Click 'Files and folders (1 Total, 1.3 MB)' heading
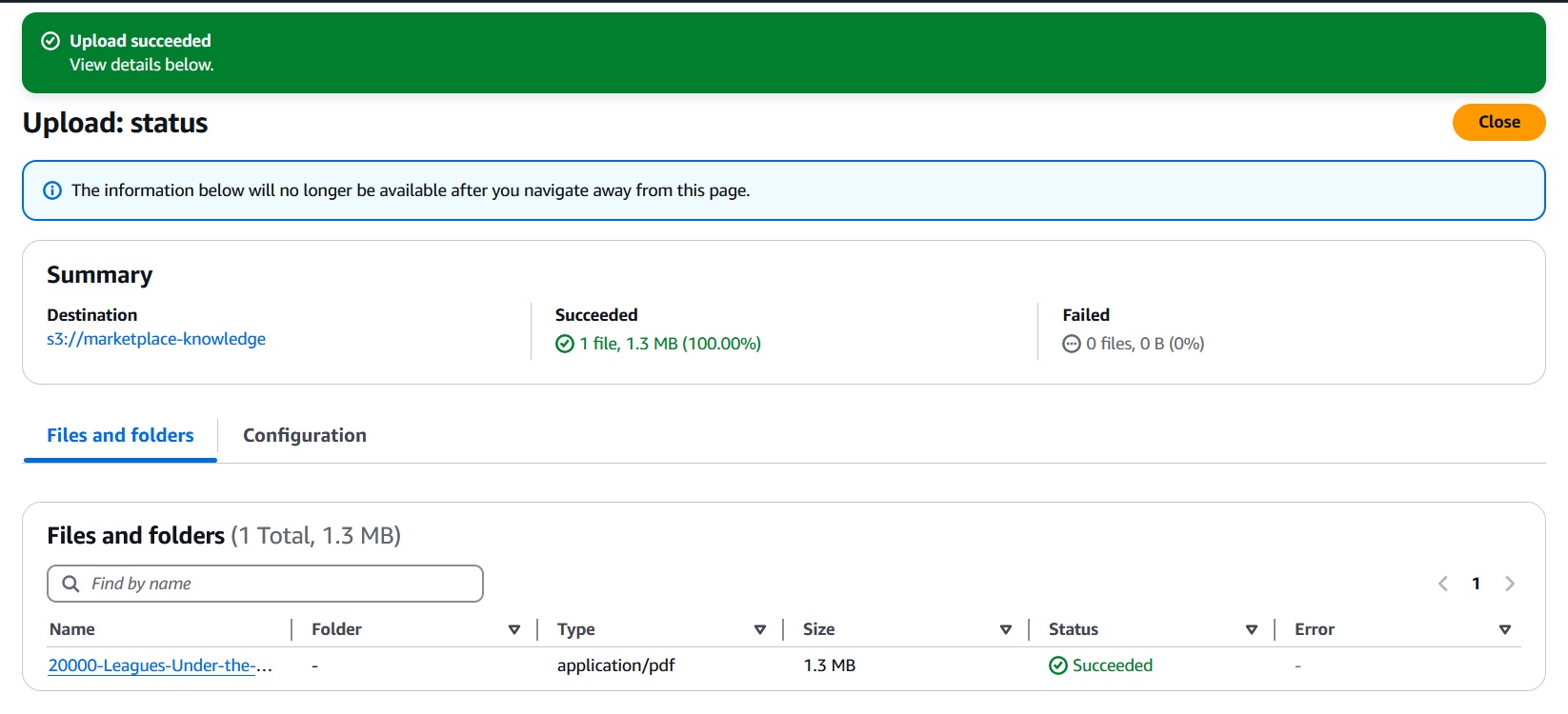The width and height of the screenshot is (1568, 714). pos(224,536)
